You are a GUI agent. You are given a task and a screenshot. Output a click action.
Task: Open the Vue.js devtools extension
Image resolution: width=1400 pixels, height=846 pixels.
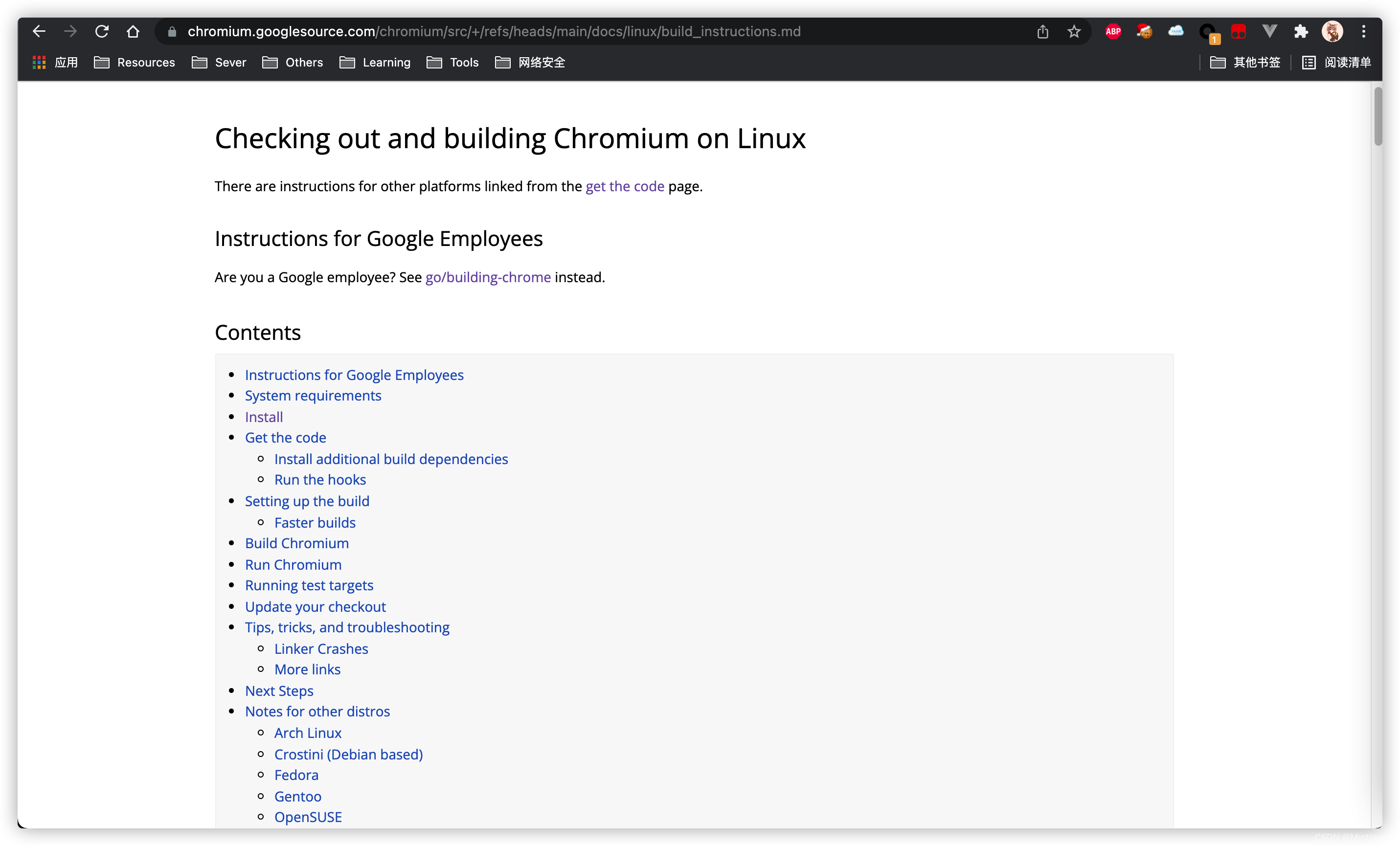1269,31
